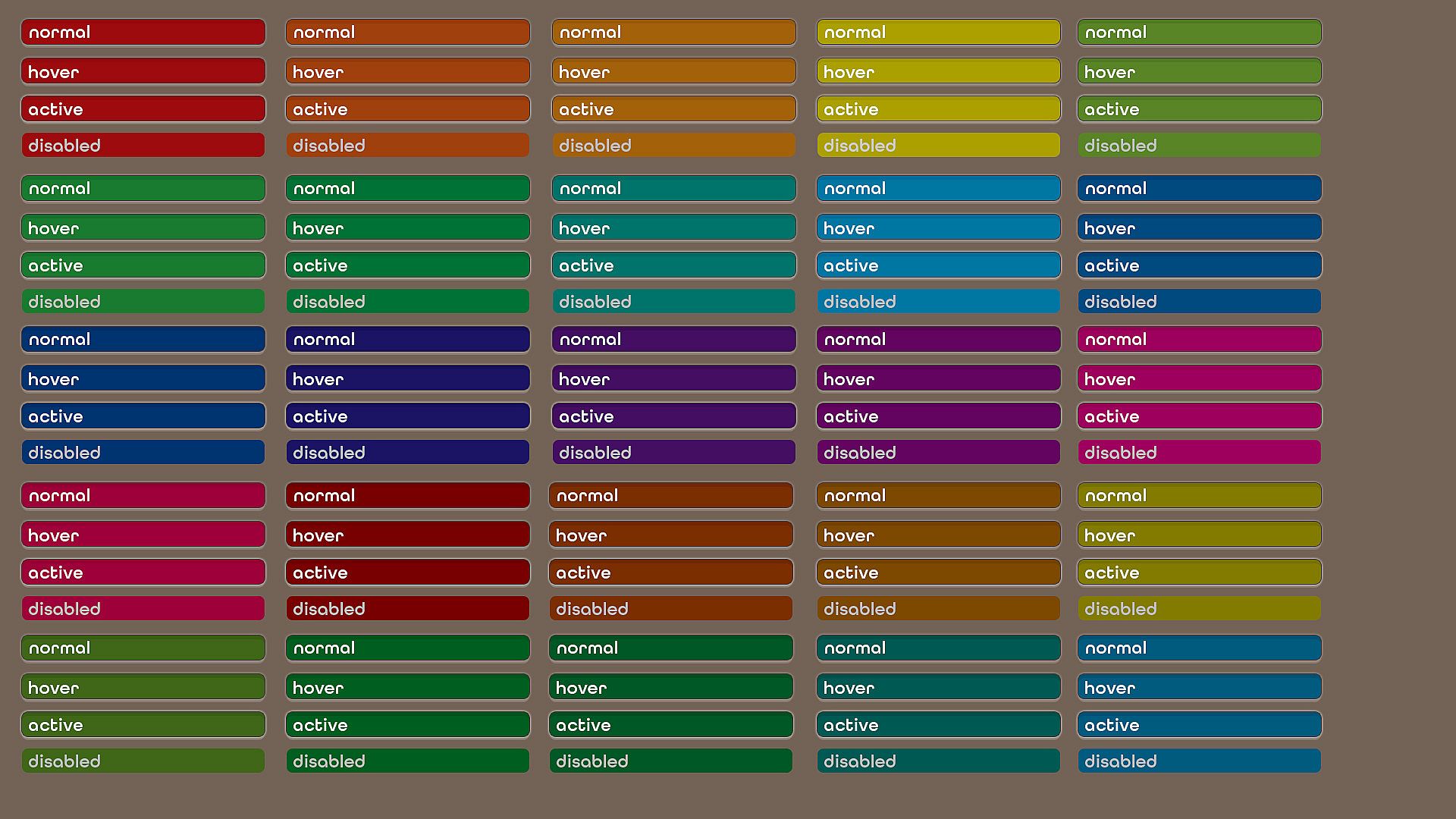Screen dimensions: 1456x819
Task: Click the violet purple "disabled" button
Action: tap(673, 453)
